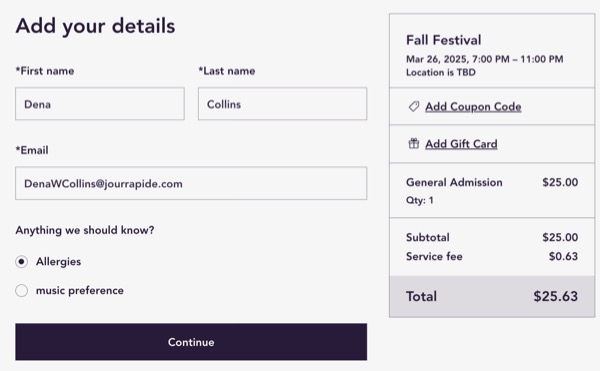
Task: Click the Fall Festival event title
Action: (x=443, y=40)
